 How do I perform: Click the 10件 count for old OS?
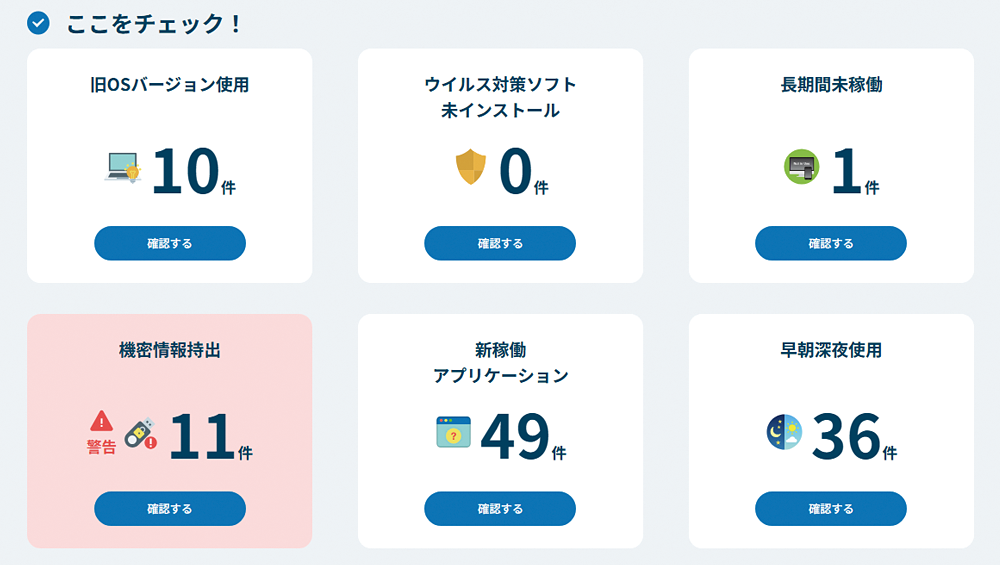193,172
